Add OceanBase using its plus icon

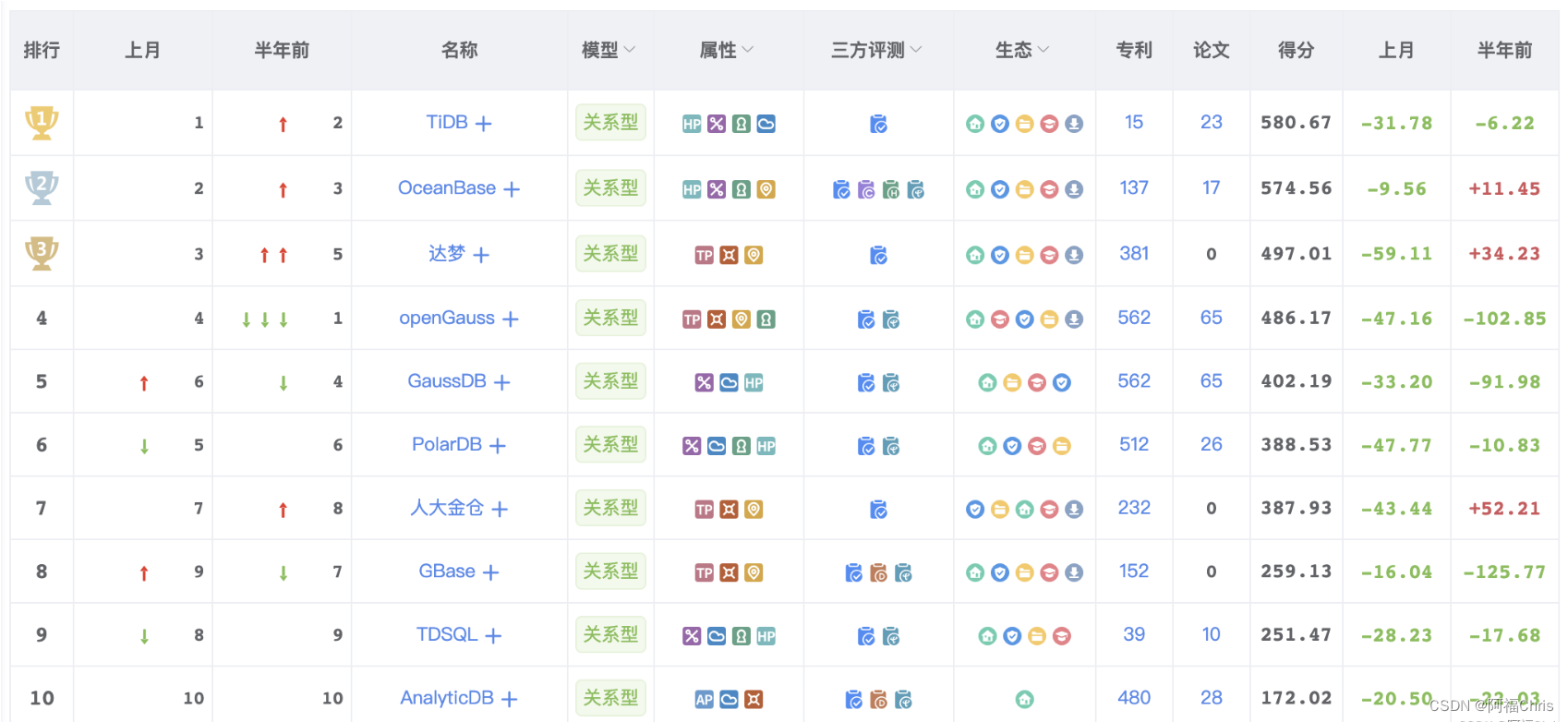(512, 189)
